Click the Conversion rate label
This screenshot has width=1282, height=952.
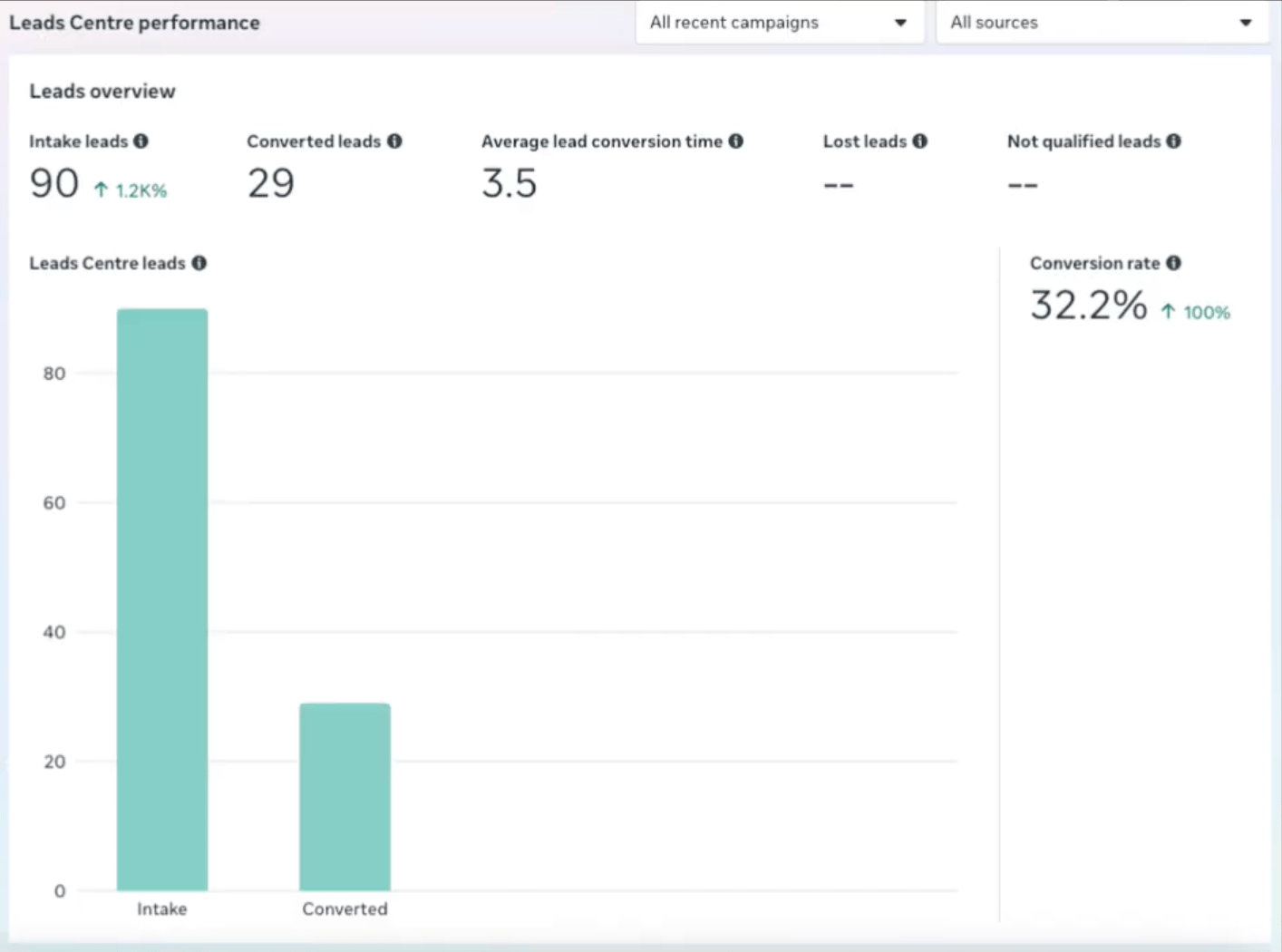tap(1095, 263)
